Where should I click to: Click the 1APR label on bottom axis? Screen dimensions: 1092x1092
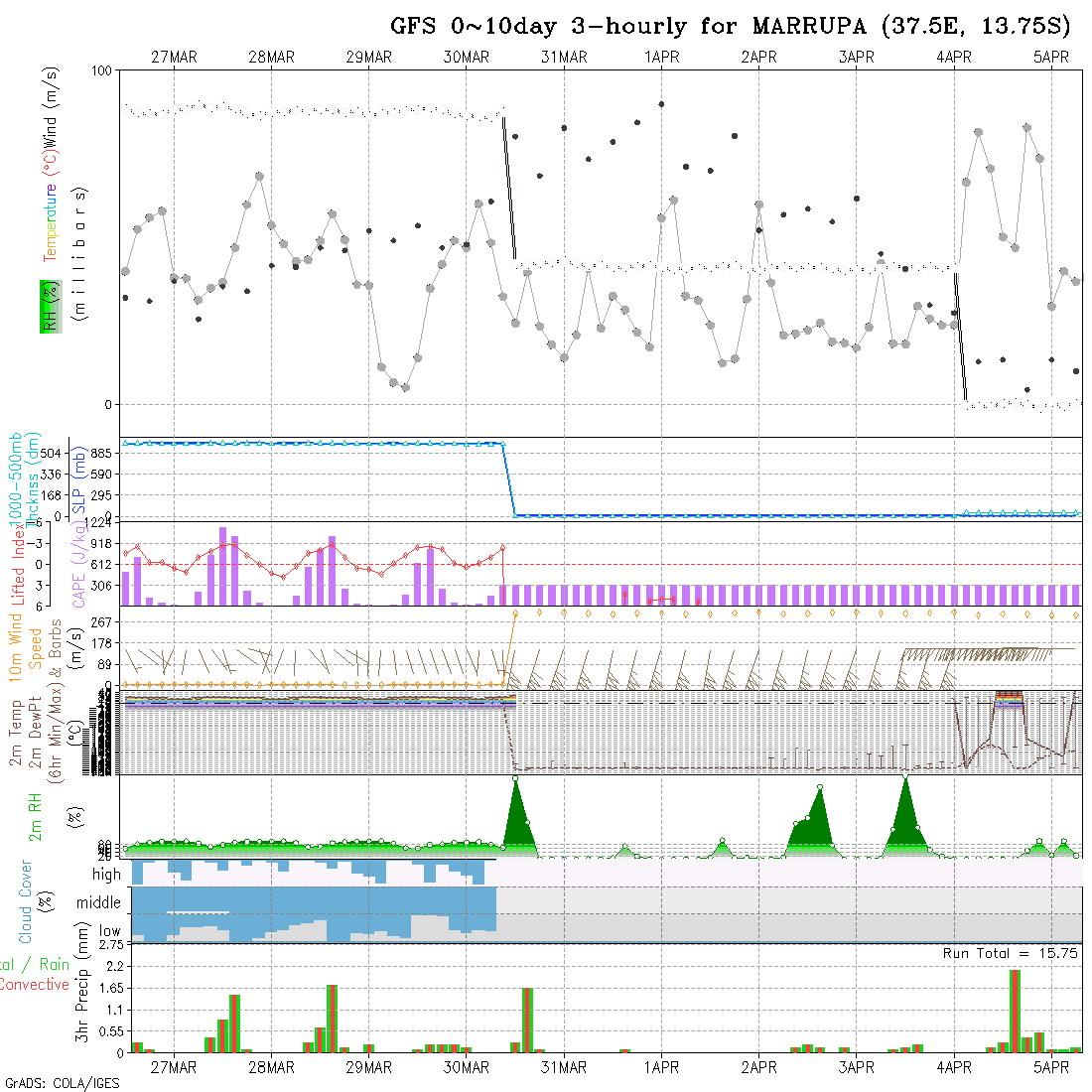[x=661, y=1067]
